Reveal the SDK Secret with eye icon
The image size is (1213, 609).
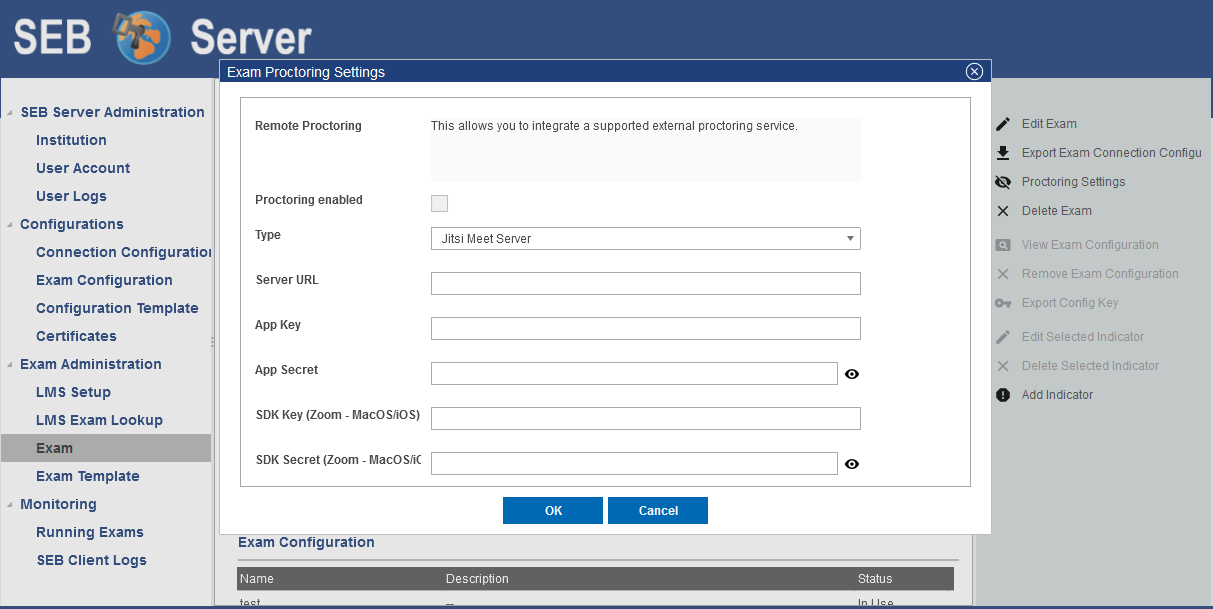(x=852, y=464)
